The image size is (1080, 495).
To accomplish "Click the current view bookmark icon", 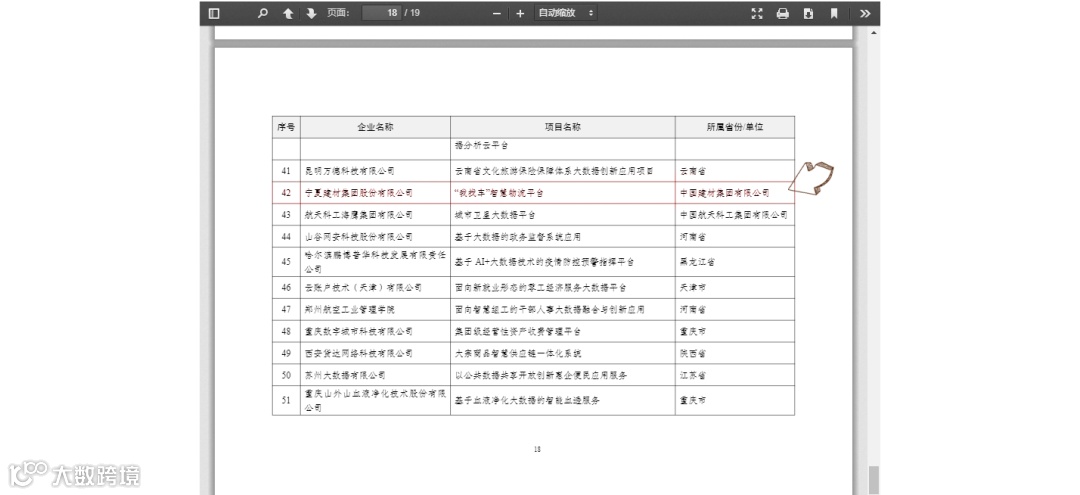I will pyautogui.click(x=834, y=13).
